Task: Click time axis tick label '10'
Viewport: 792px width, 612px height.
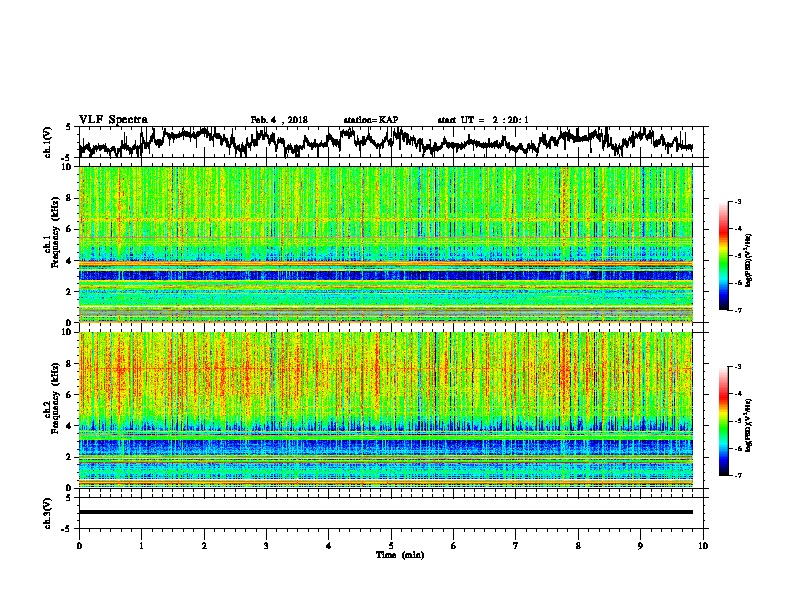Action: point(703,546)
